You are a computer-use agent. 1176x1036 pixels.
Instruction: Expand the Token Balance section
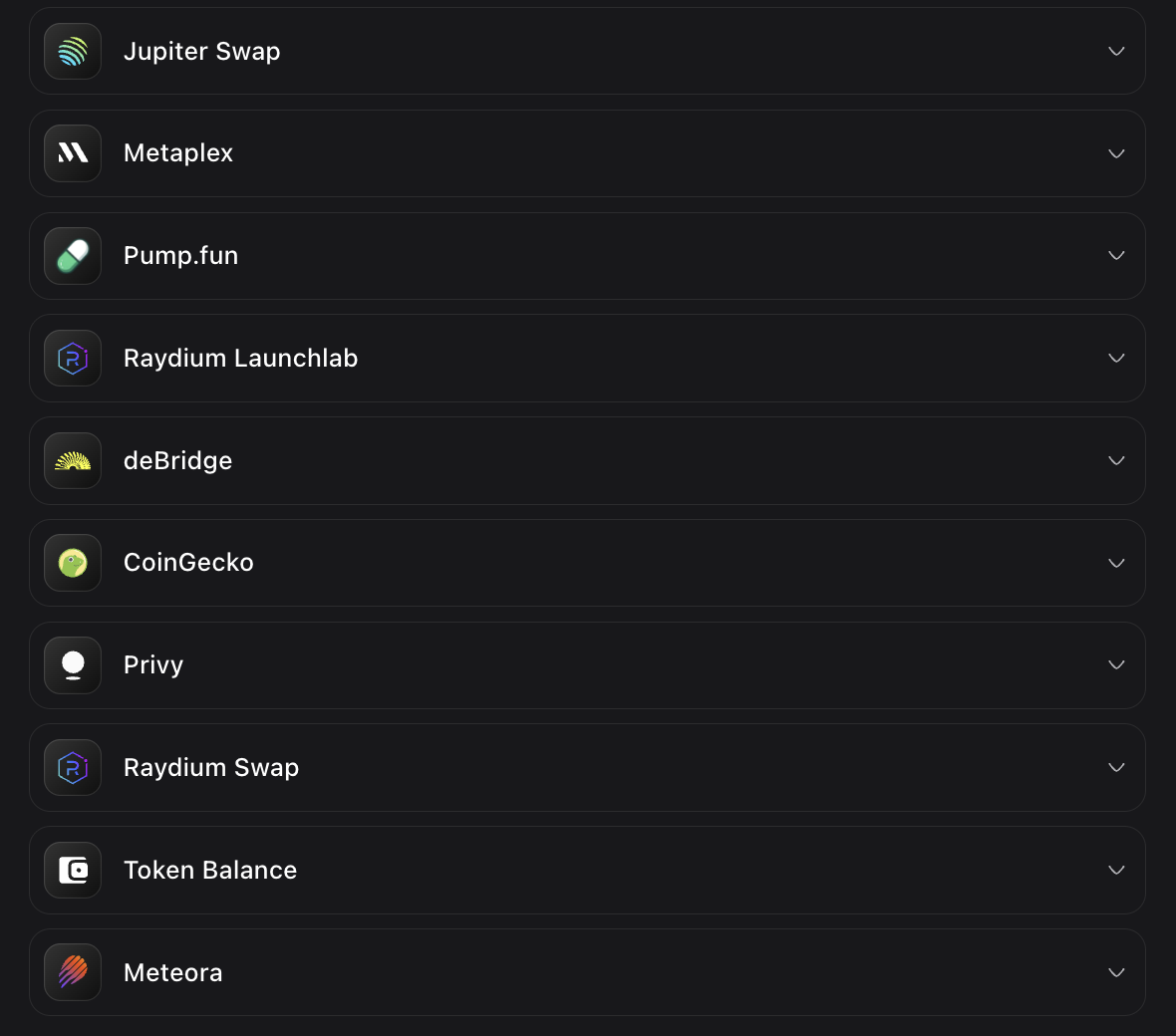(x=1116, y=870)
